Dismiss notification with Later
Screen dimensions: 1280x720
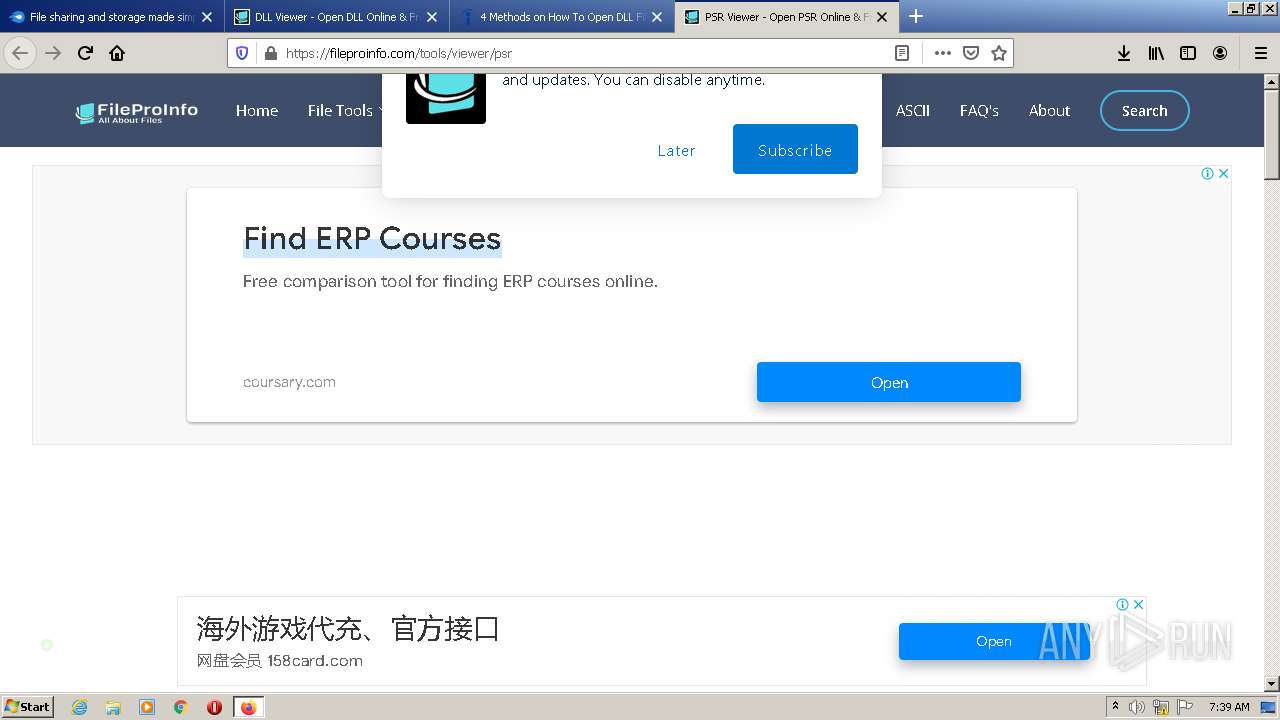[676, 150]
